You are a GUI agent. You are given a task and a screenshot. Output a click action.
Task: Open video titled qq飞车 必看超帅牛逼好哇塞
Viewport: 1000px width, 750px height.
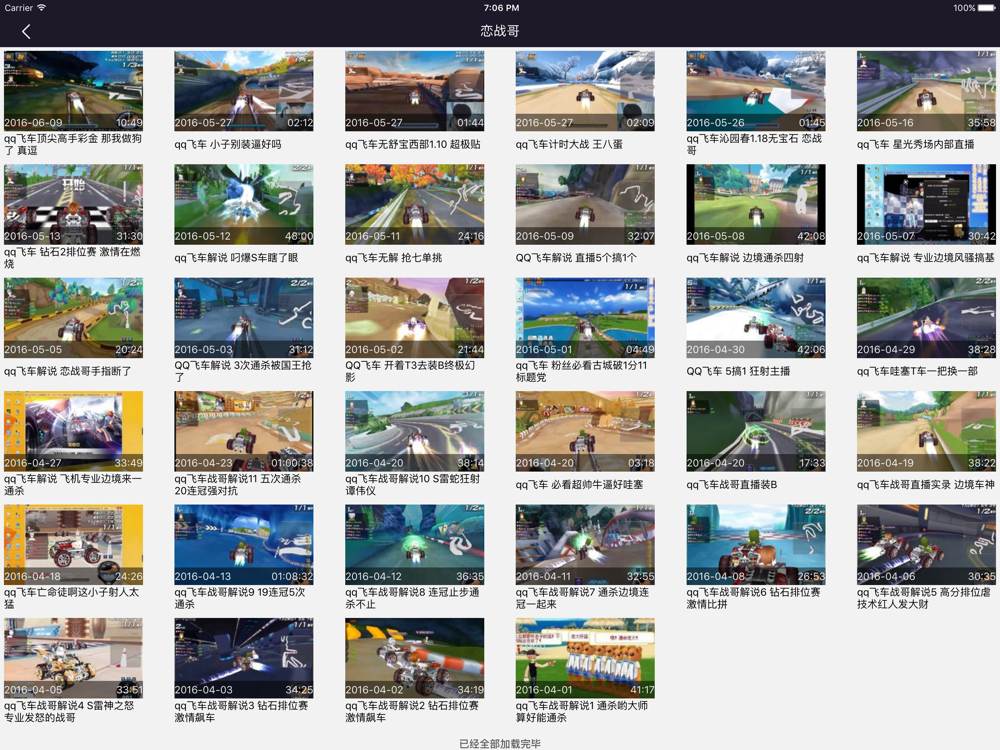pyautogui.click(x=579, y=485)
